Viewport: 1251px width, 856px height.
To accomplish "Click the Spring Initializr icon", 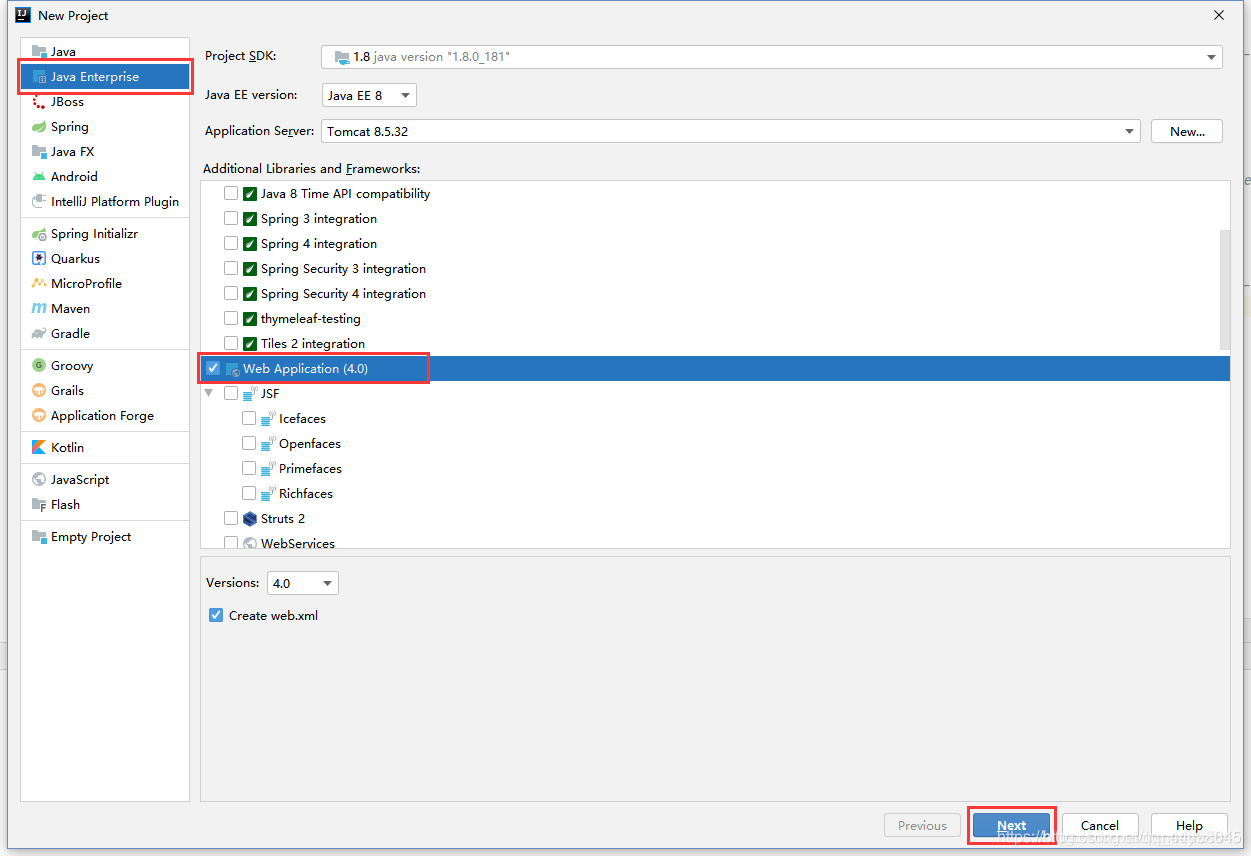I will 39,234.
